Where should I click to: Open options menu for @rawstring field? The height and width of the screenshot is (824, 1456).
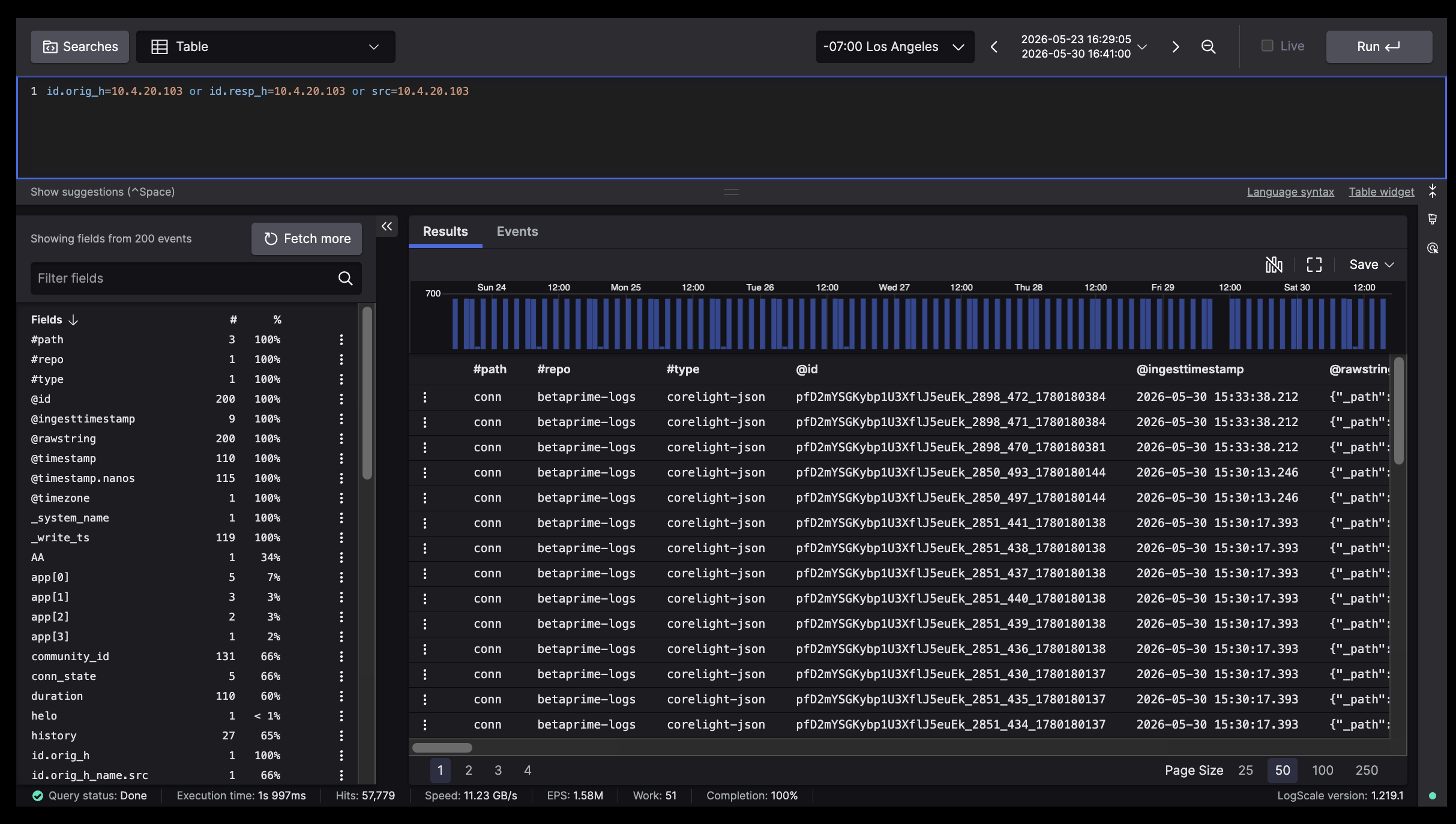[341, 439]
